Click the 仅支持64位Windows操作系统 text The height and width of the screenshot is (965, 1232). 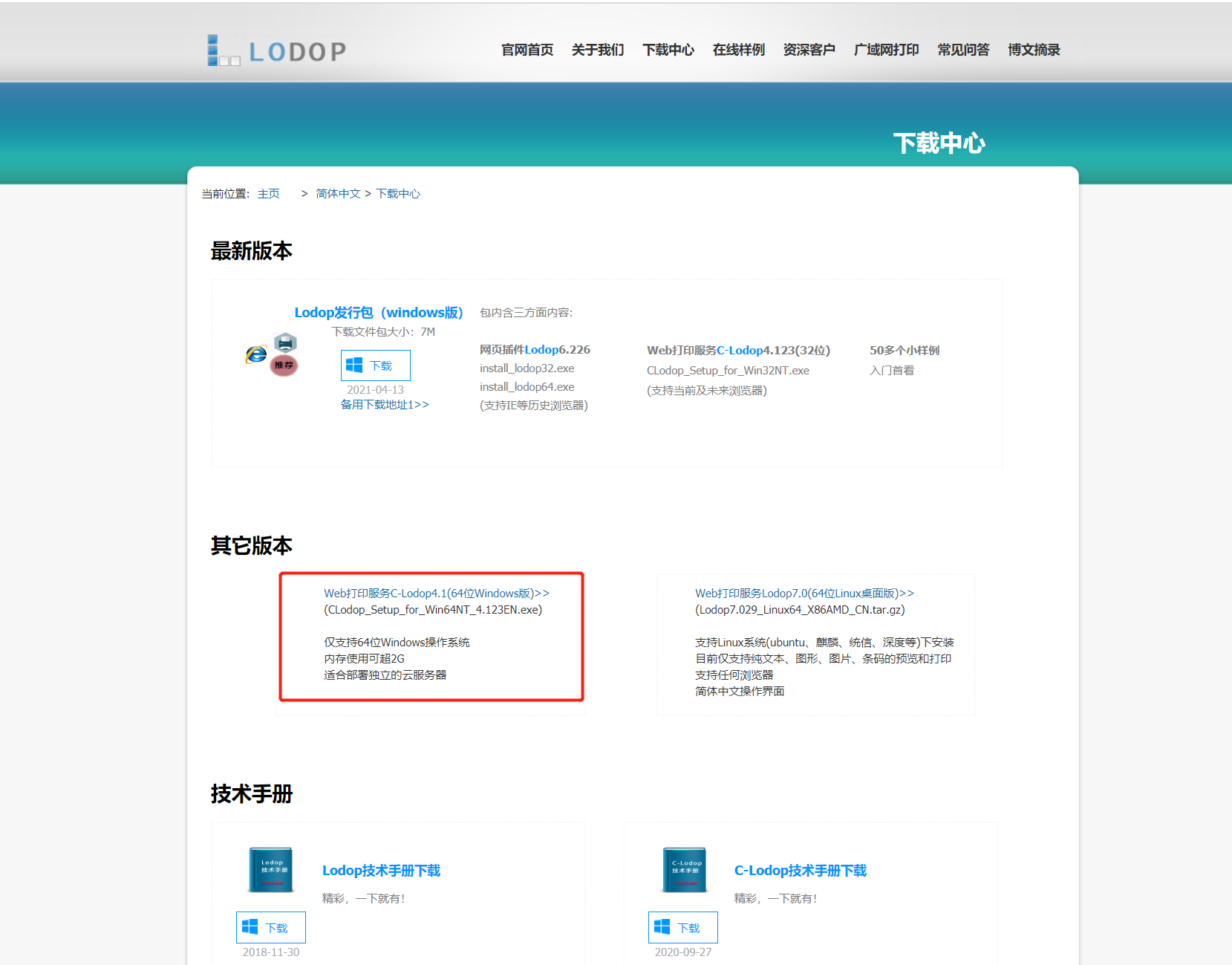tap(397, 643)
